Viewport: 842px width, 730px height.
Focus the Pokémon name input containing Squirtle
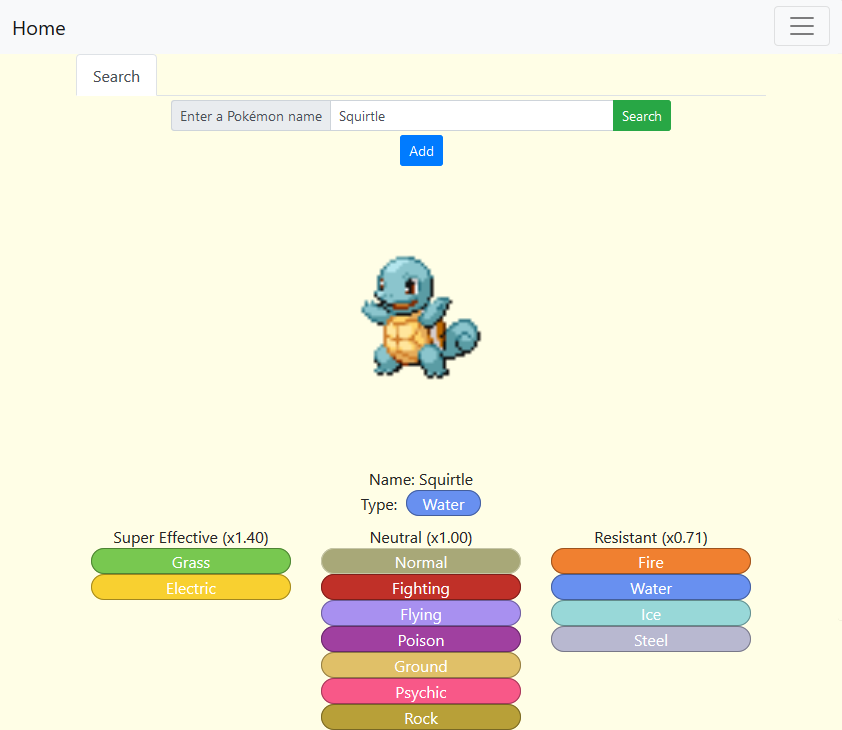471,115
